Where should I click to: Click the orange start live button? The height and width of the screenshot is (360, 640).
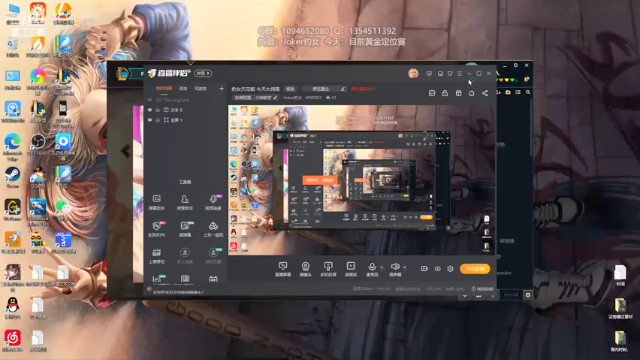tap(475, 269)
